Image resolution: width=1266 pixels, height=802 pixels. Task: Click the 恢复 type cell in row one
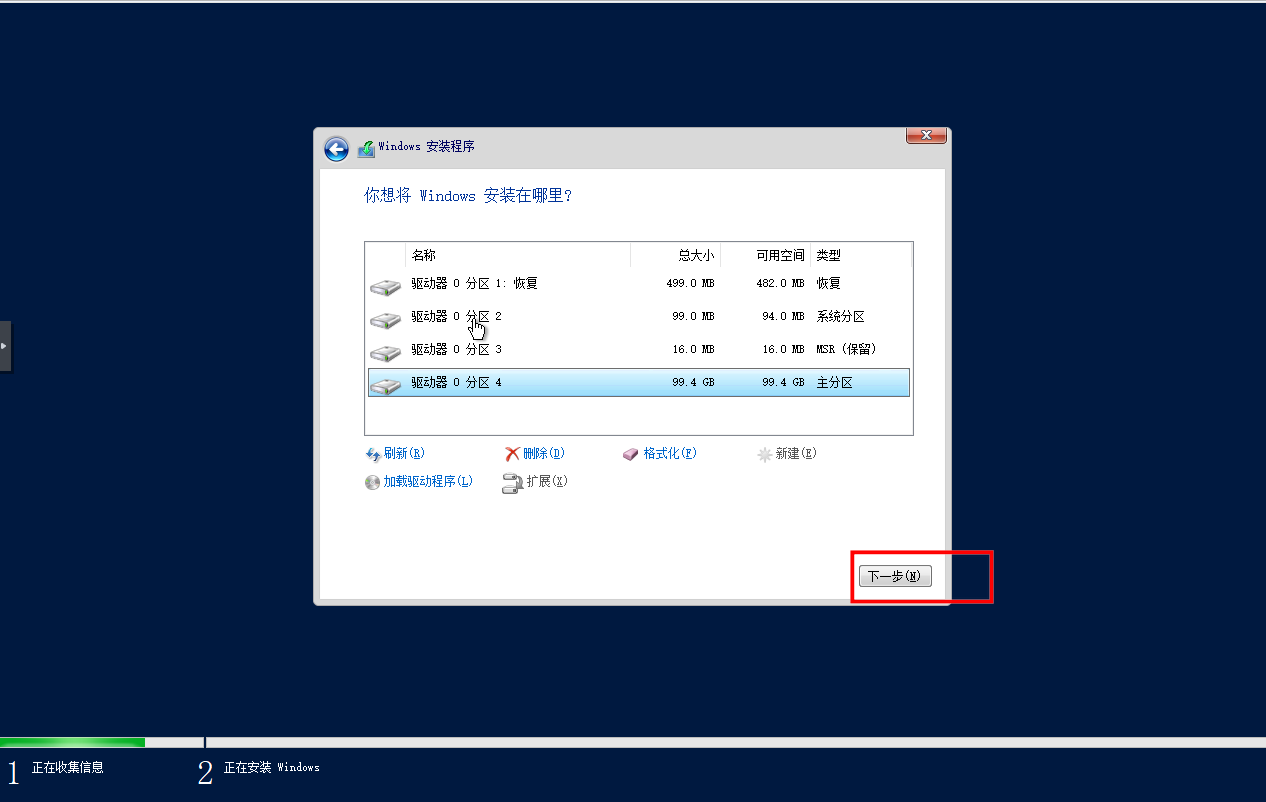click(x=828, y=284)
